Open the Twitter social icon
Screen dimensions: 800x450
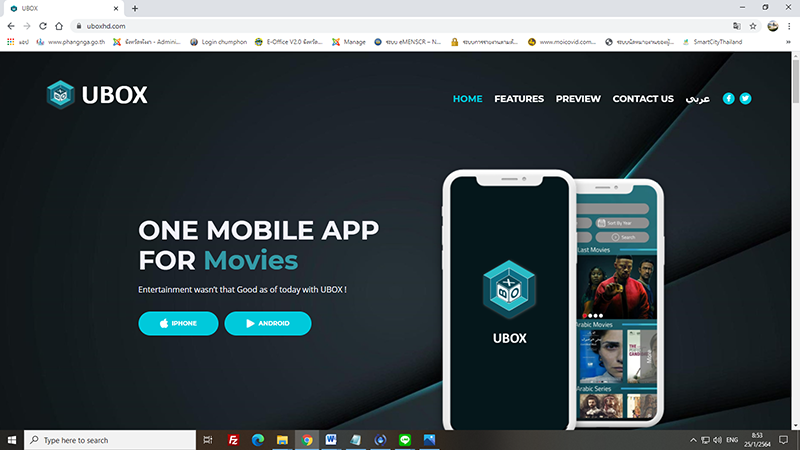745,98
